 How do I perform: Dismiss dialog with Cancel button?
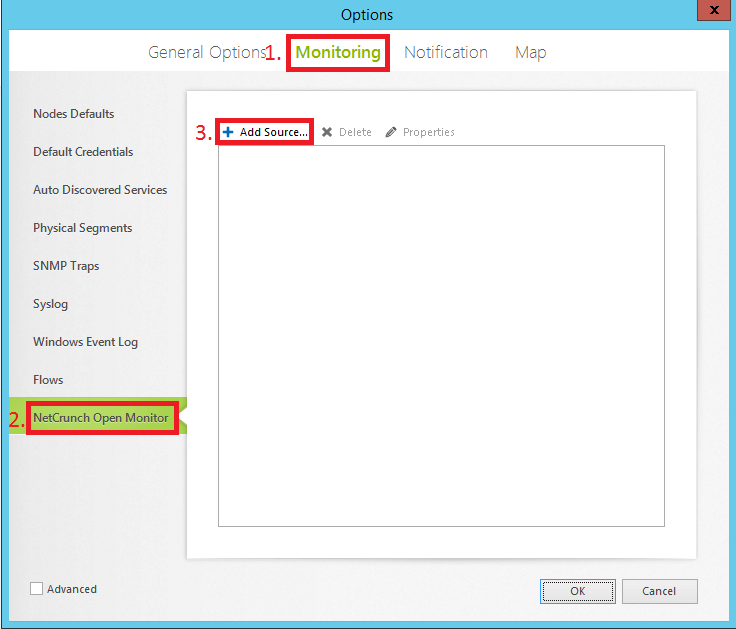[x=659, y=591]
